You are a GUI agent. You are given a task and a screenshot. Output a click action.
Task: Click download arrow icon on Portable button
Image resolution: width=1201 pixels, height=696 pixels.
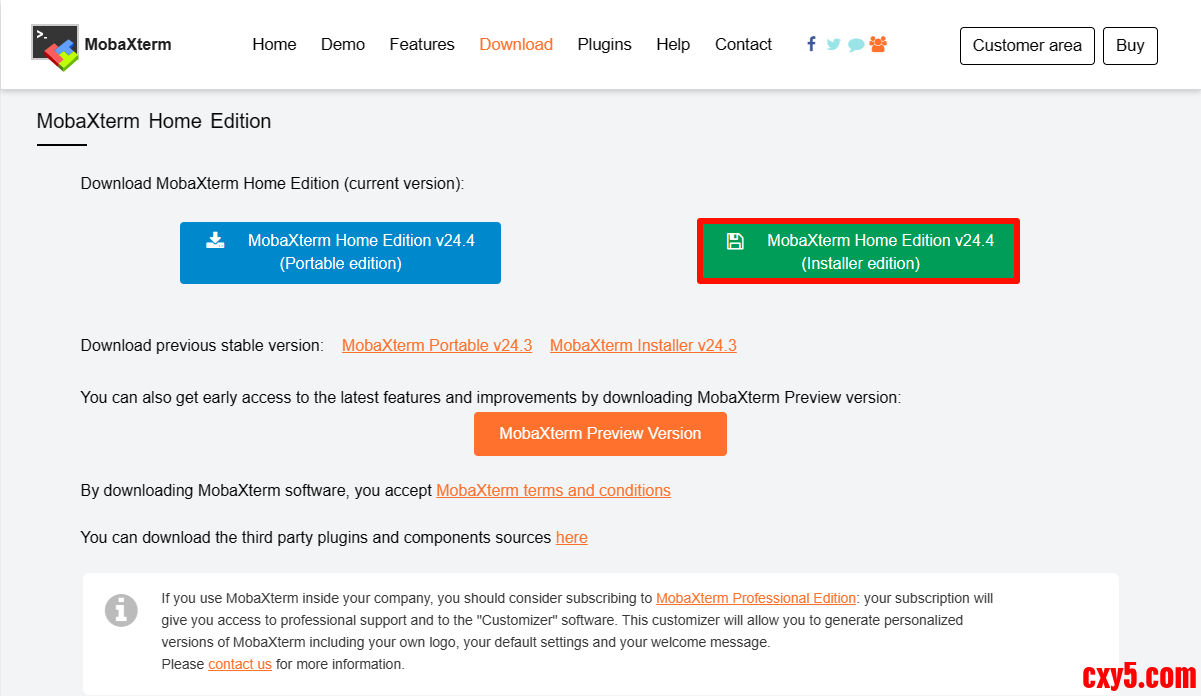coord(215,240)
